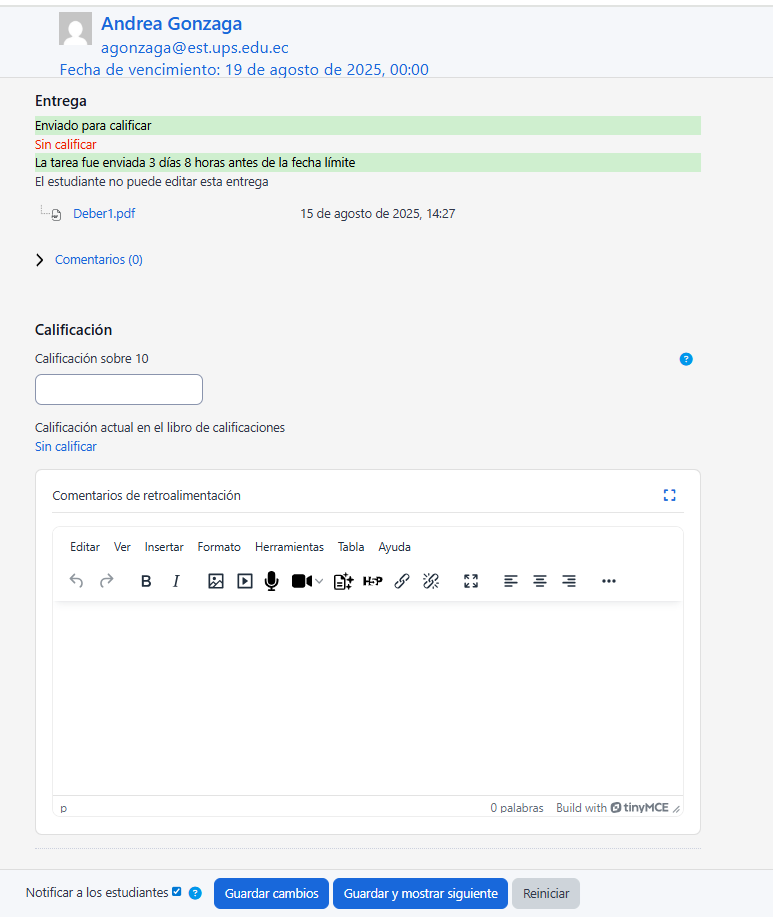Click the H5P content icon
This screenshot has height=917, width=773.
click(x=372, y=581)
